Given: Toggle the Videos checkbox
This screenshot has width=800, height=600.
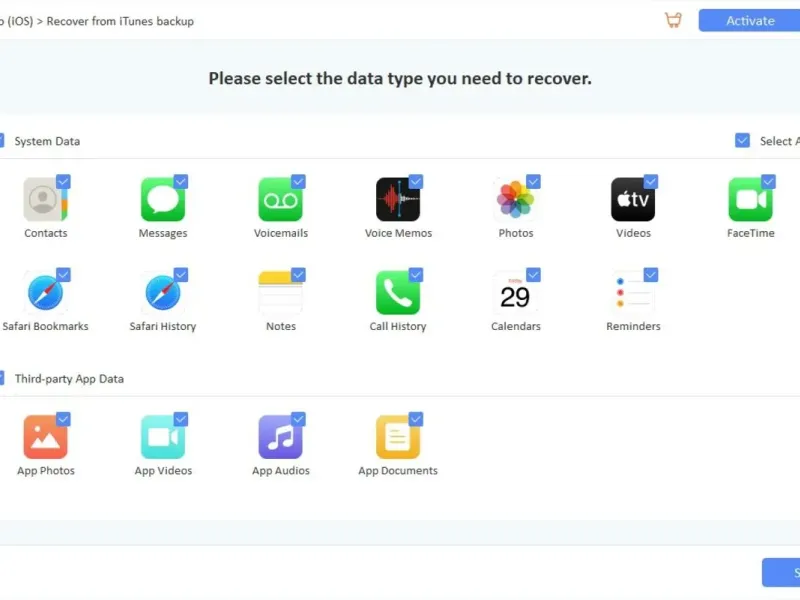Looking at the screenshot, I should click(x=651, y=182).
